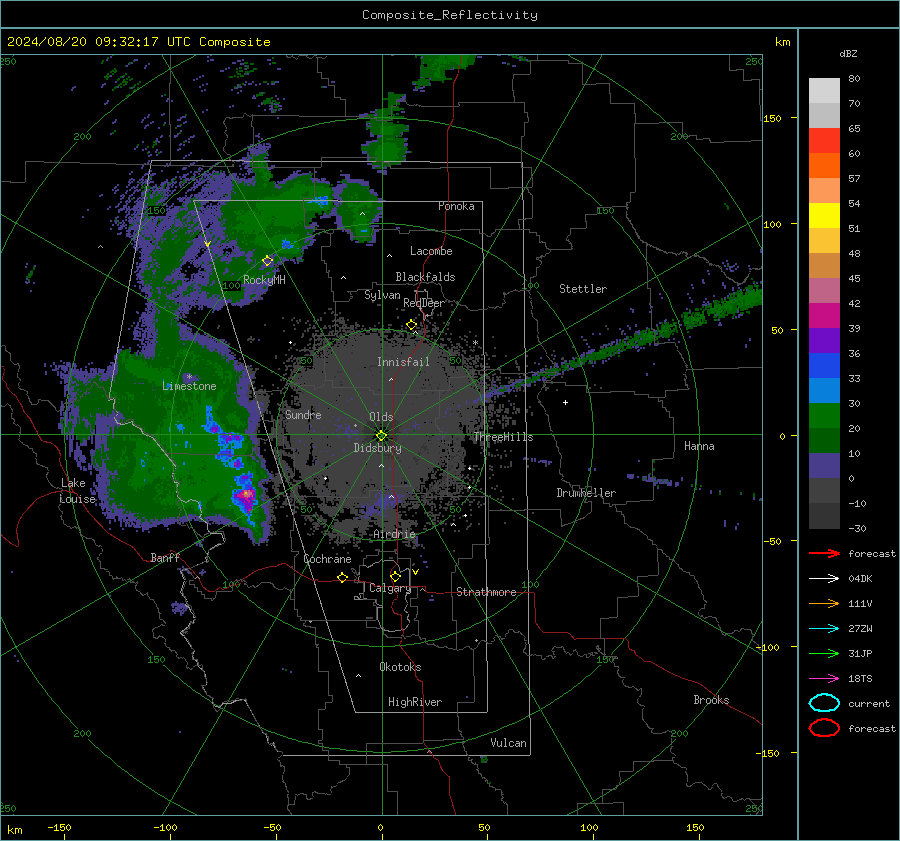Click the 'dBZ' legend heading

click(848, 53)
